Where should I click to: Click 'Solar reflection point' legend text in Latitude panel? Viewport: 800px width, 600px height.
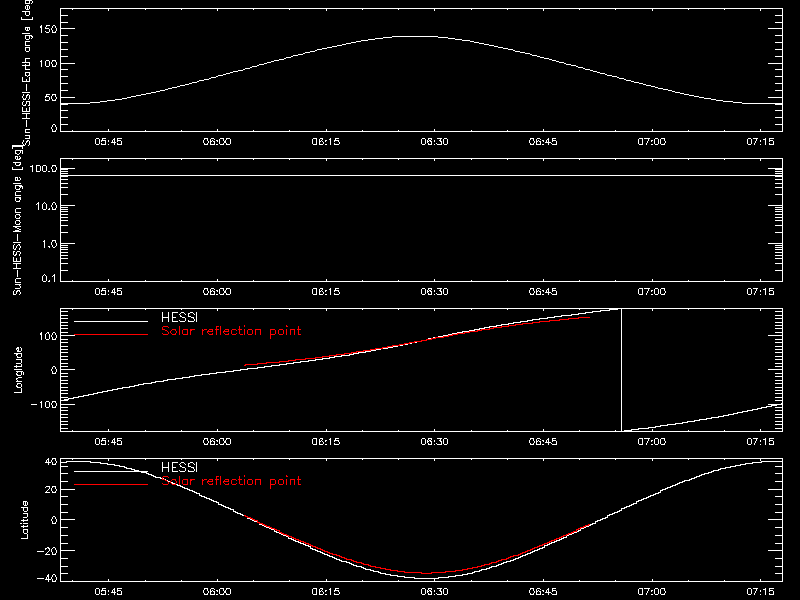(231, 481)
